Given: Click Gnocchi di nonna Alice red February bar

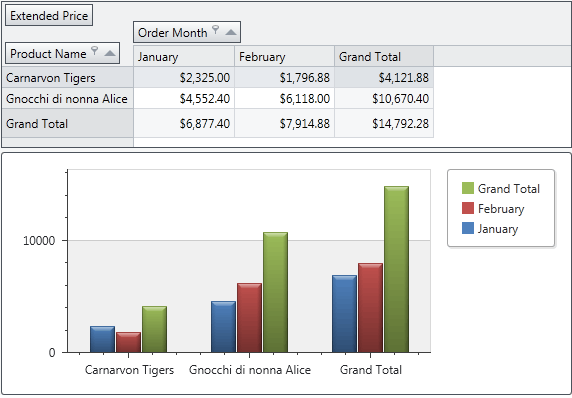Looking at the screenshot, I should click(x=250, y=318).
